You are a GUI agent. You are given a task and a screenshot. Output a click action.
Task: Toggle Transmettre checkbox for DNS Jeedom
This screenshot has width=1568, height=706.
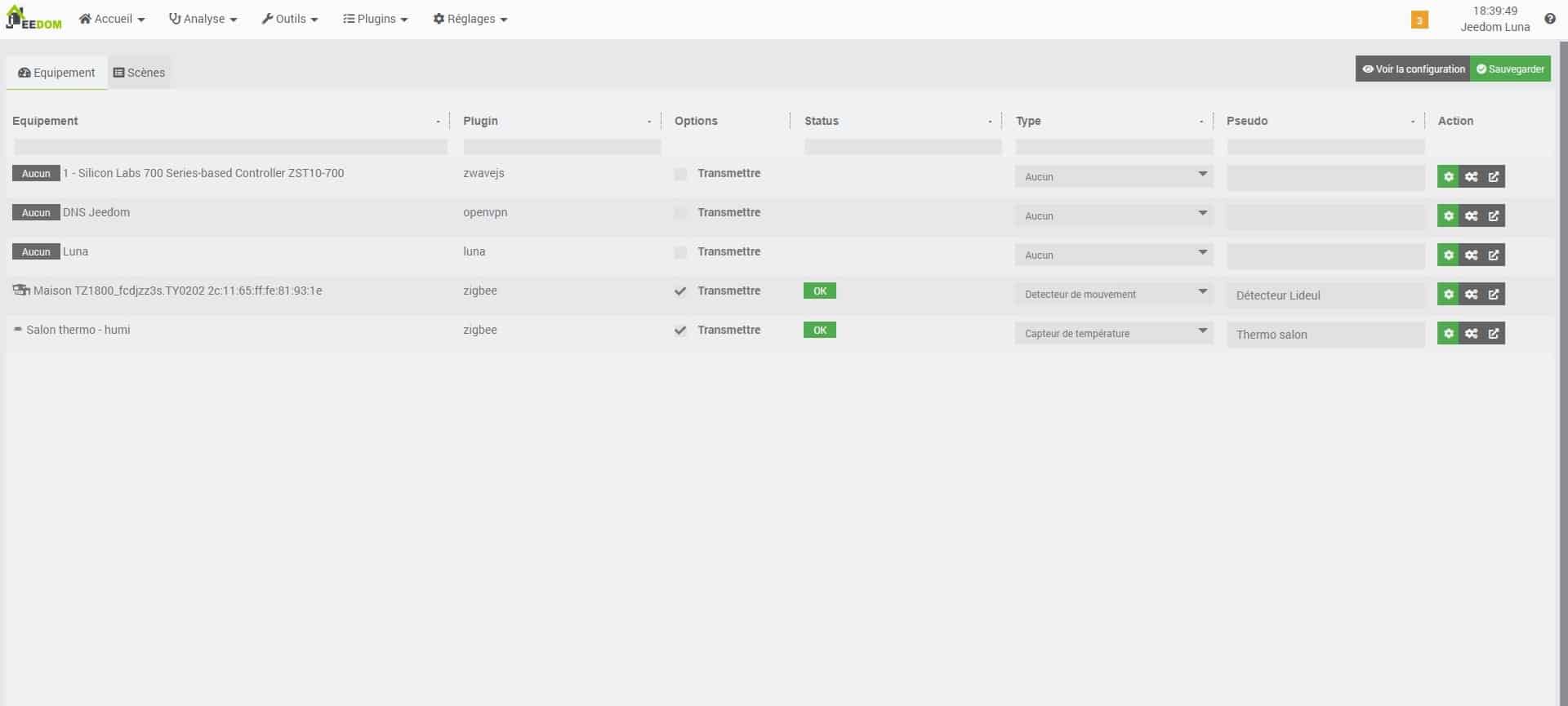pos(680,213)
